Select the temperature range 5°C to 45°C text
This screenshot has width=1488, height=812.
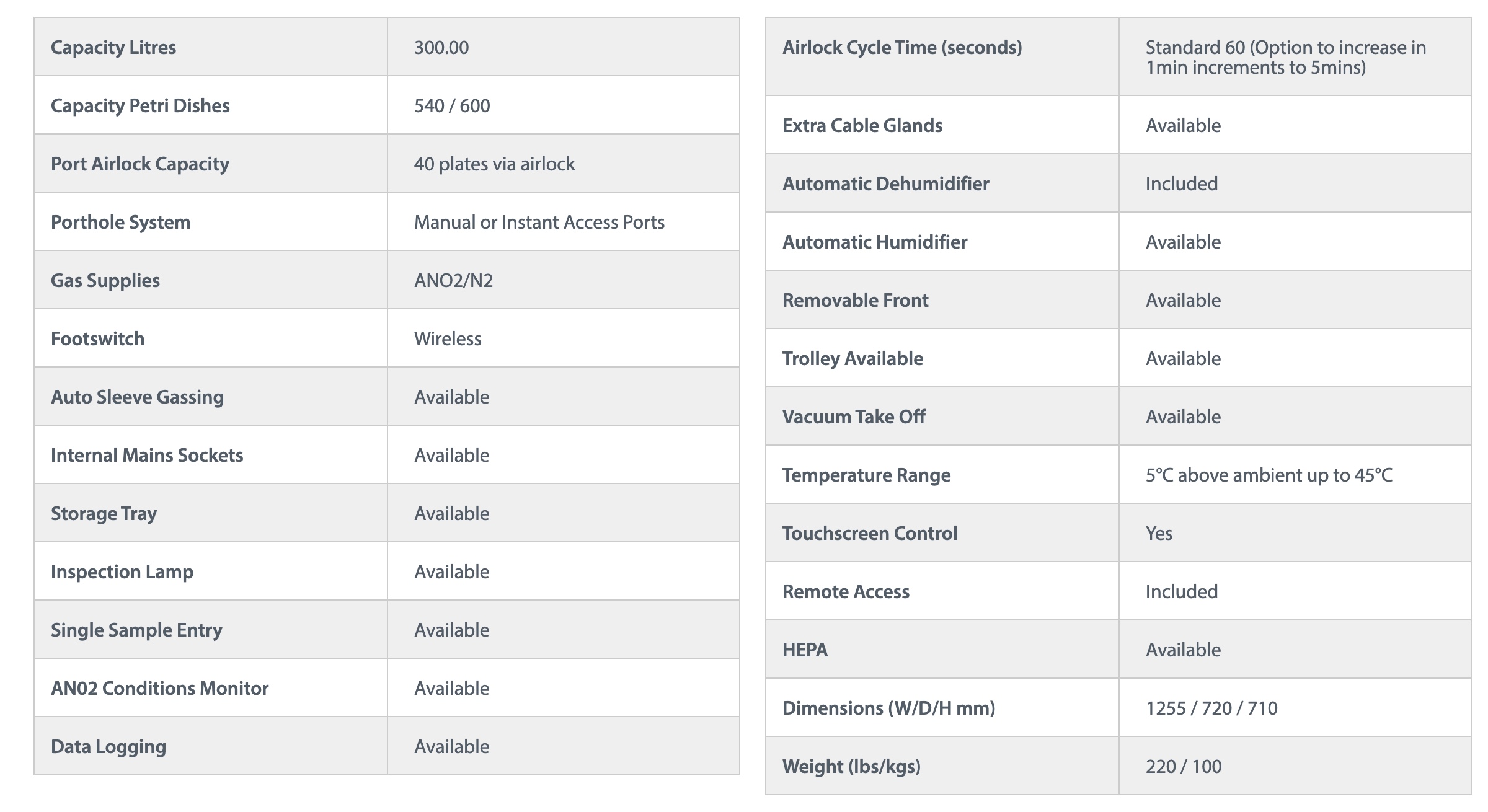click(x=1269, y=475)
